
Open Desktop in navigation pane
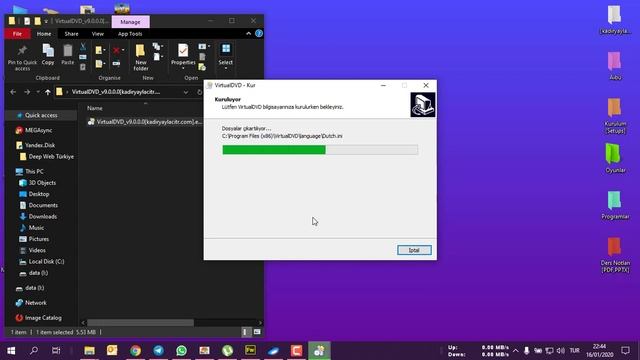34,194
